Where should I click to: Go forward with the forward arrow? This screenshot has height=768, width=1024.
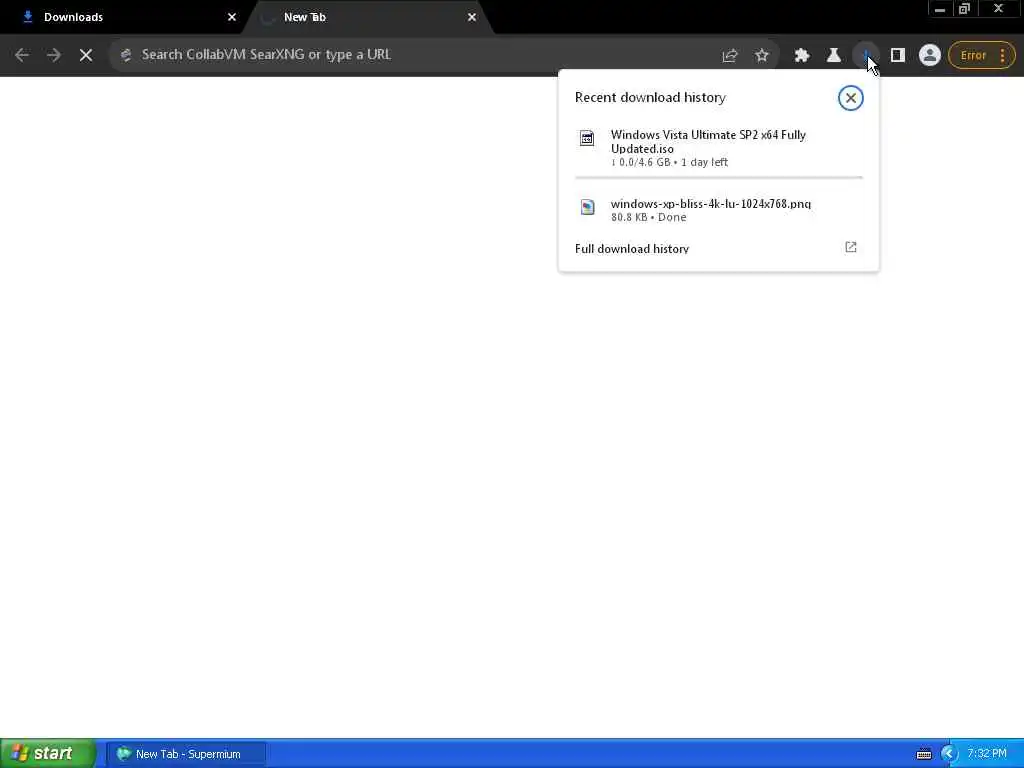(x=54, y=55)
